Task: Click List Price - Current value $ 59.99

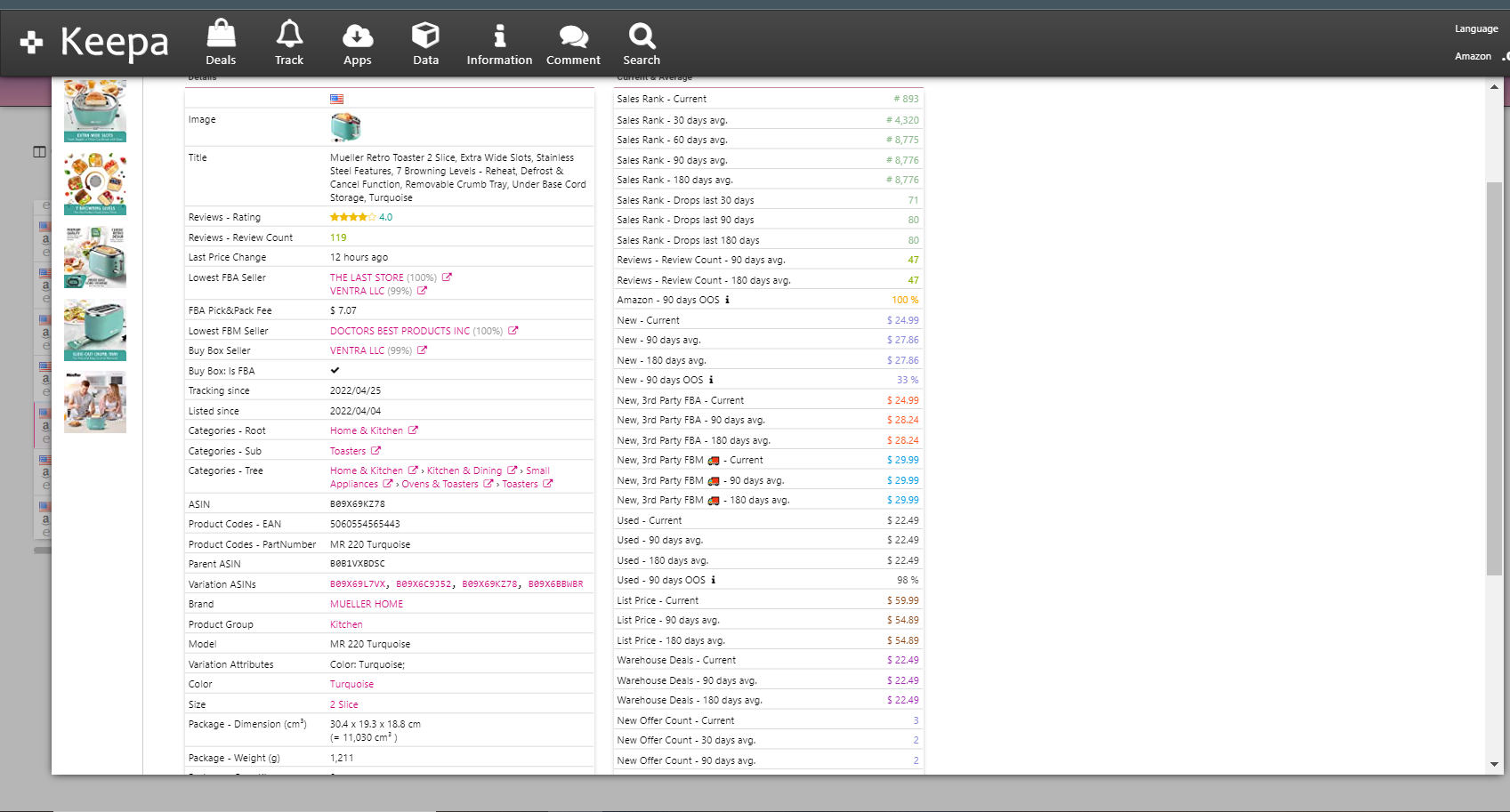Action: pos(903,600)
